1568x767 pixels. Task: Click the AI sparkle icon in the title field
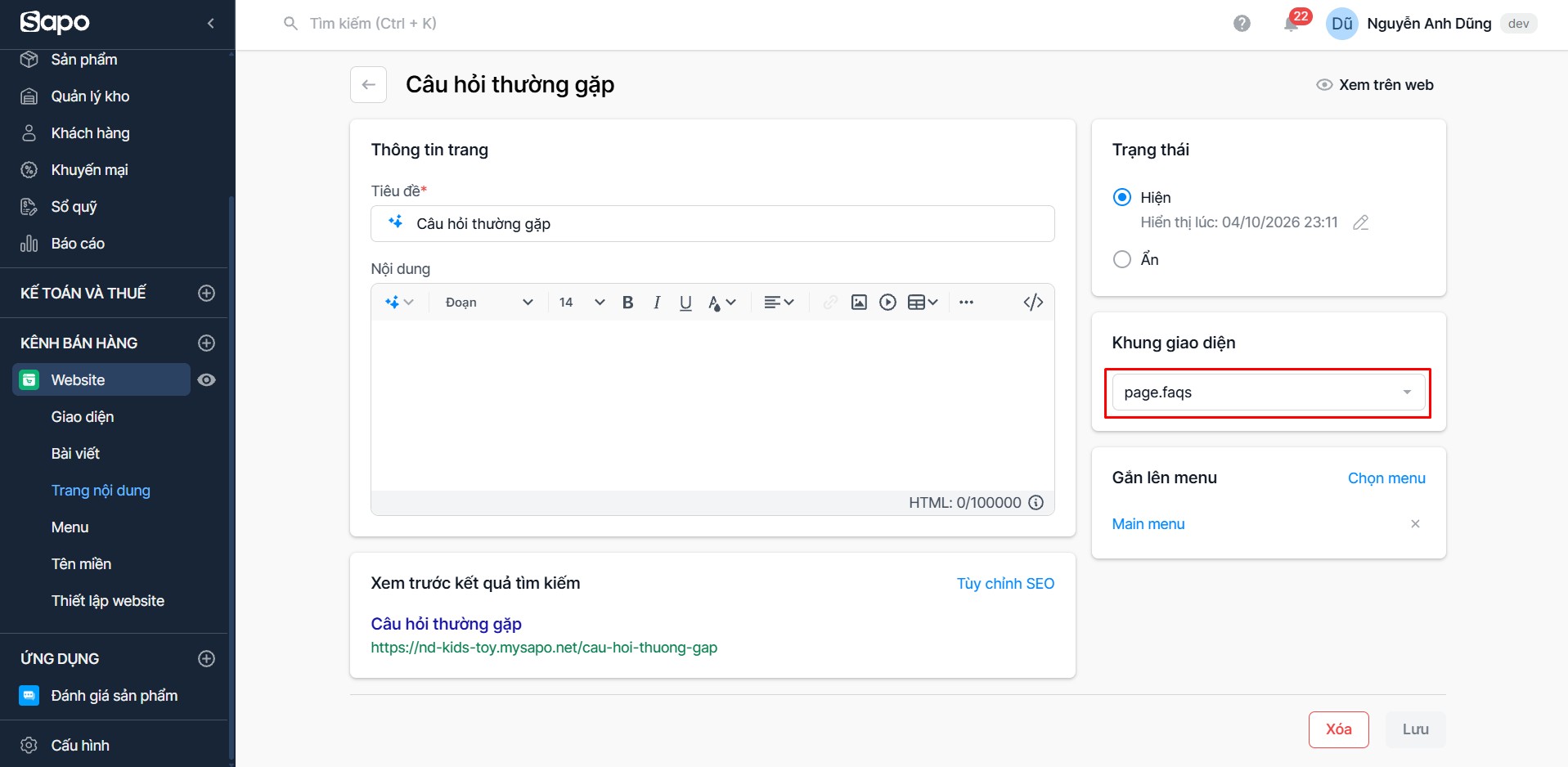coord(396,222)
